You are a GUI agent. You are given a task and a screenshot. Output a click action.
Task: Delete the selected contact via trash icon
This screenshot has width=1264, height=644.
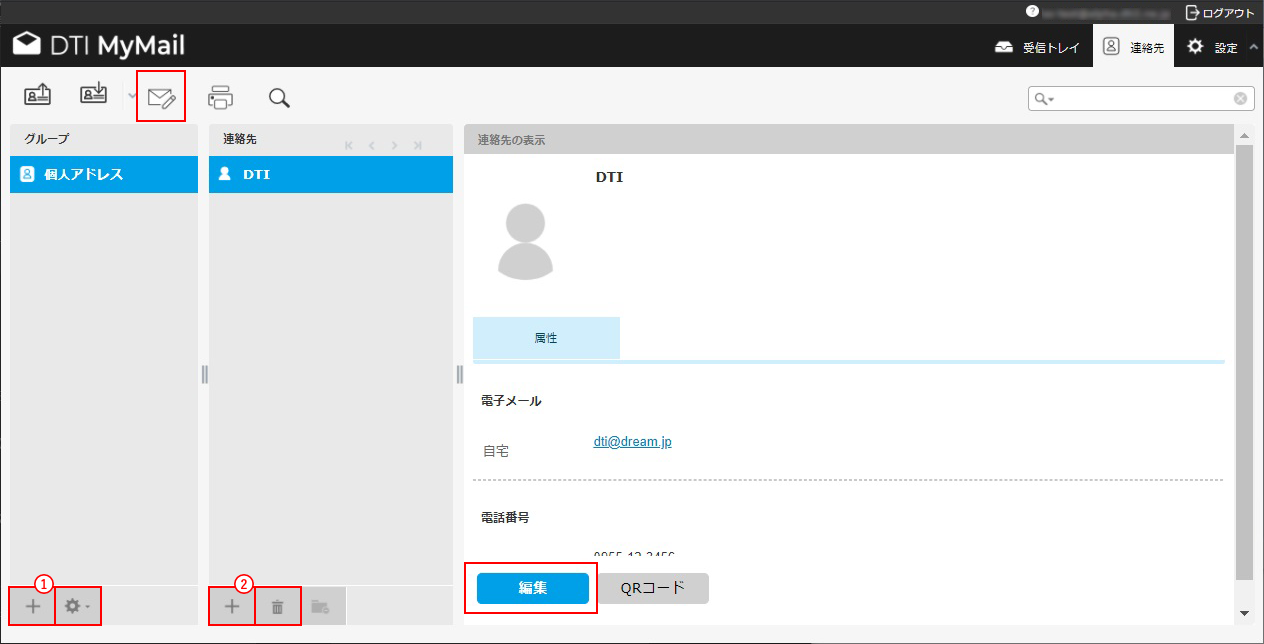(278, 606)
